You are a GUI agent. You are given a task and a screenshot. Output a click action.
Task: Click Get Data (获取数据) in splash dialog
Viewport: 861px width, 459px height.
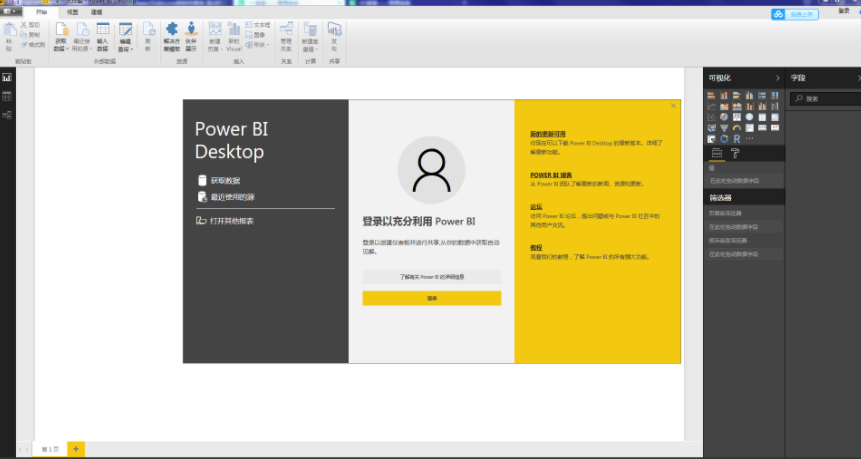coord(219,181)
